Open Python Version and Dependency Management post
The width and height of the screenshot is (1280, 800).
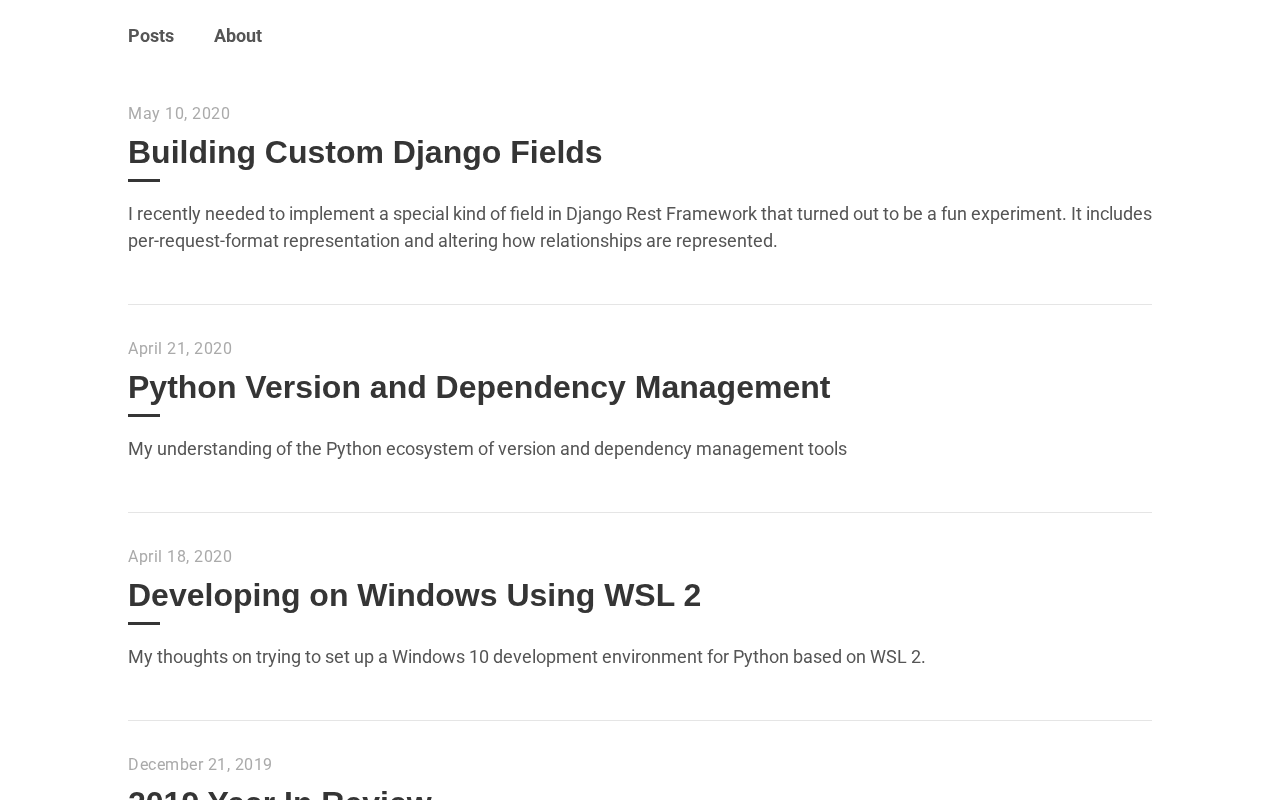pos(479,387)
